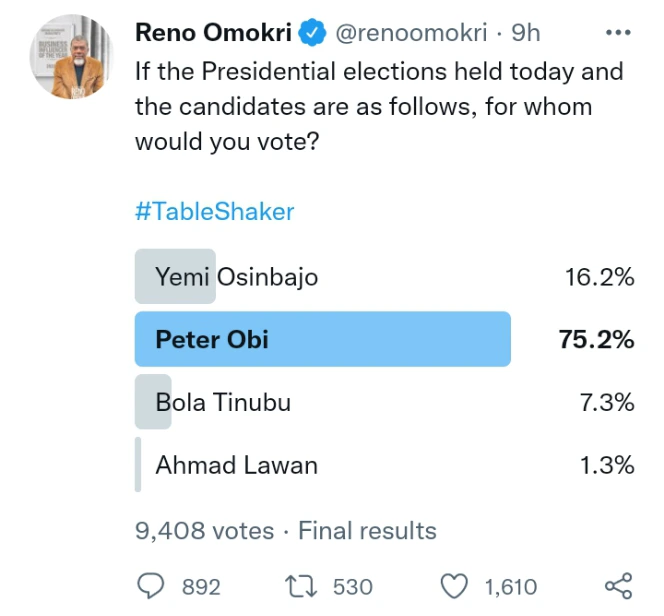Click the 1,610 likes count

pyautogui.click(x=511, y=587)
